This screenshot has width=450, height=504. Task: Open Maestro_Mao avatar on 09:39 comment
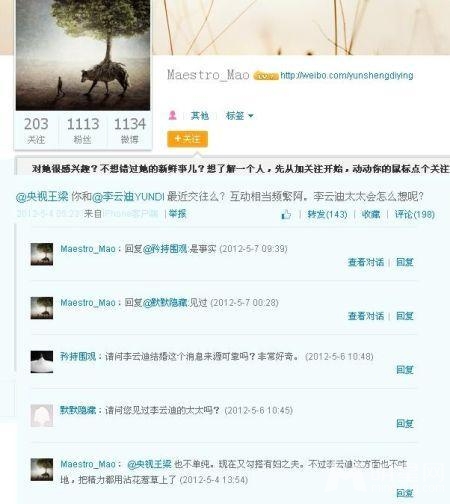click(42, 254)
